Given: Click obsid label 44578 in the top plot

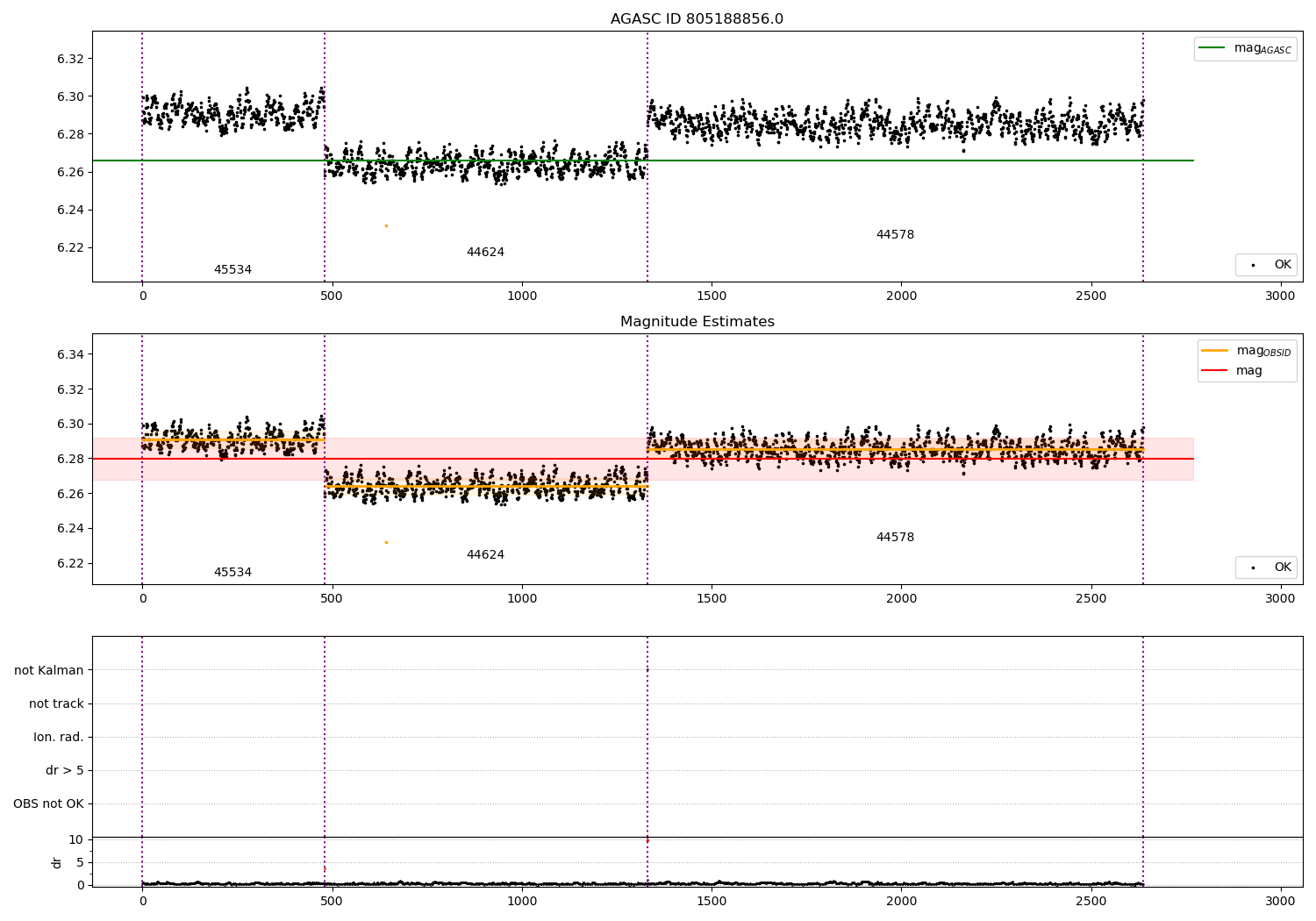Looking at the screenshot, I should click(895, 234).
